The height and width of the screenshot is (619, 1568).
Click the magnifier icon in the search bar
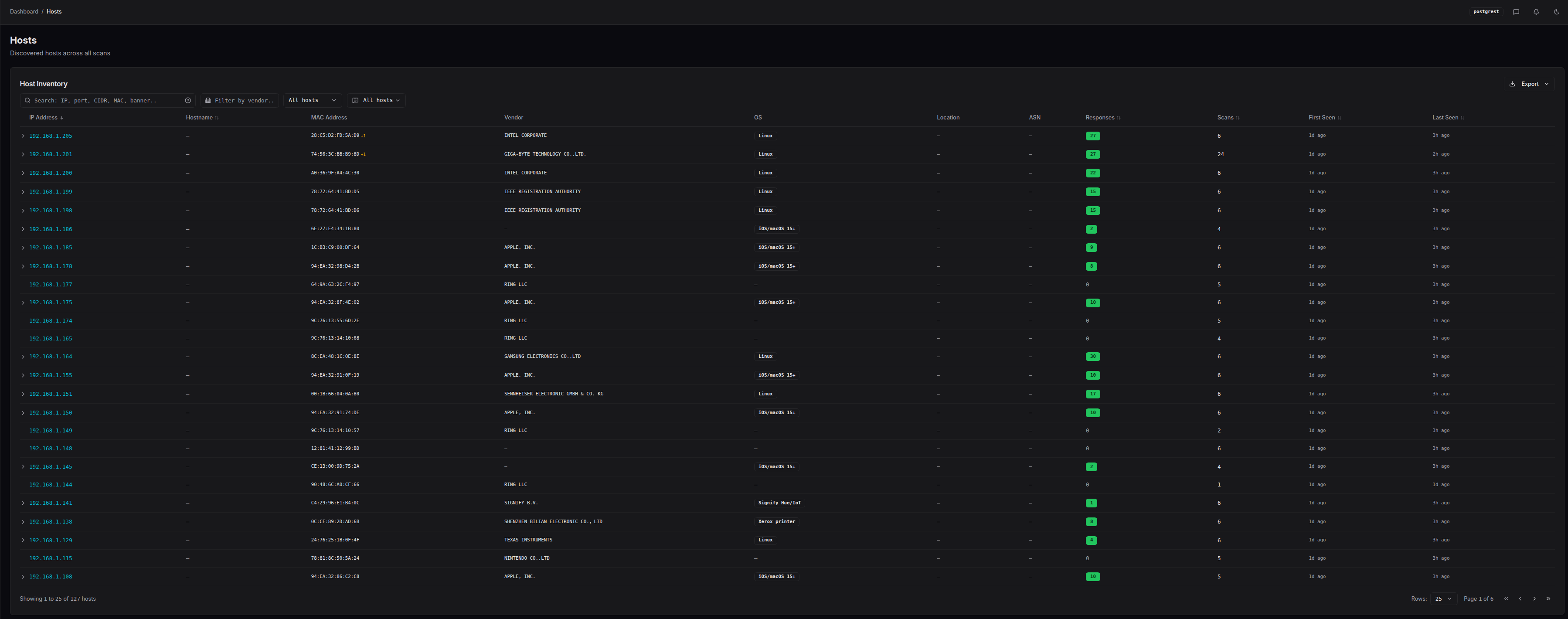27,100
